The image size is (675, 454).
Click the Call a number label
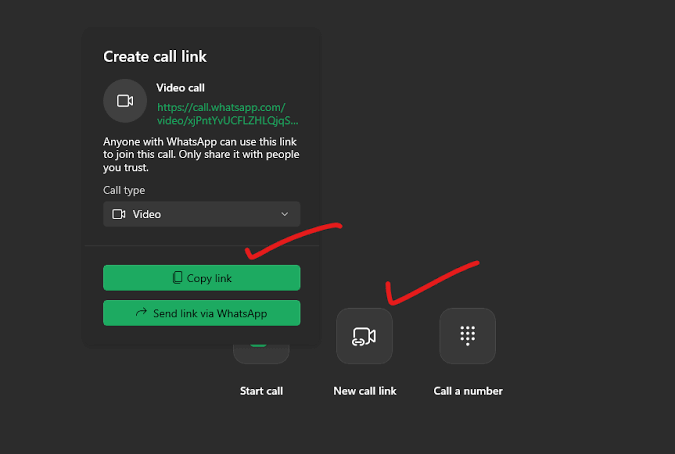(x=467, y=391)
